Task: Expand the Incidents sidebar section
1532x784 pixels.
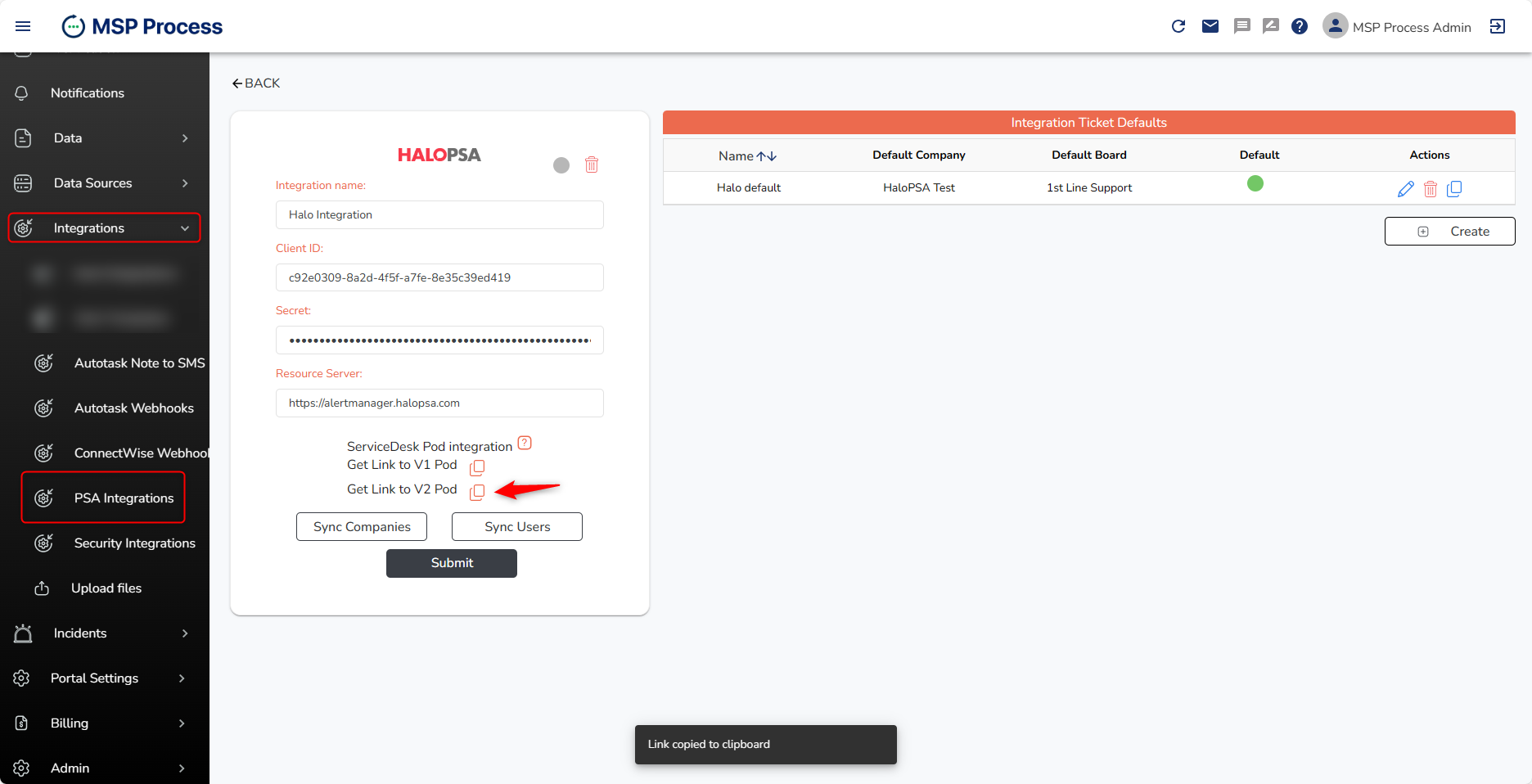Action: tap(105, 633)
